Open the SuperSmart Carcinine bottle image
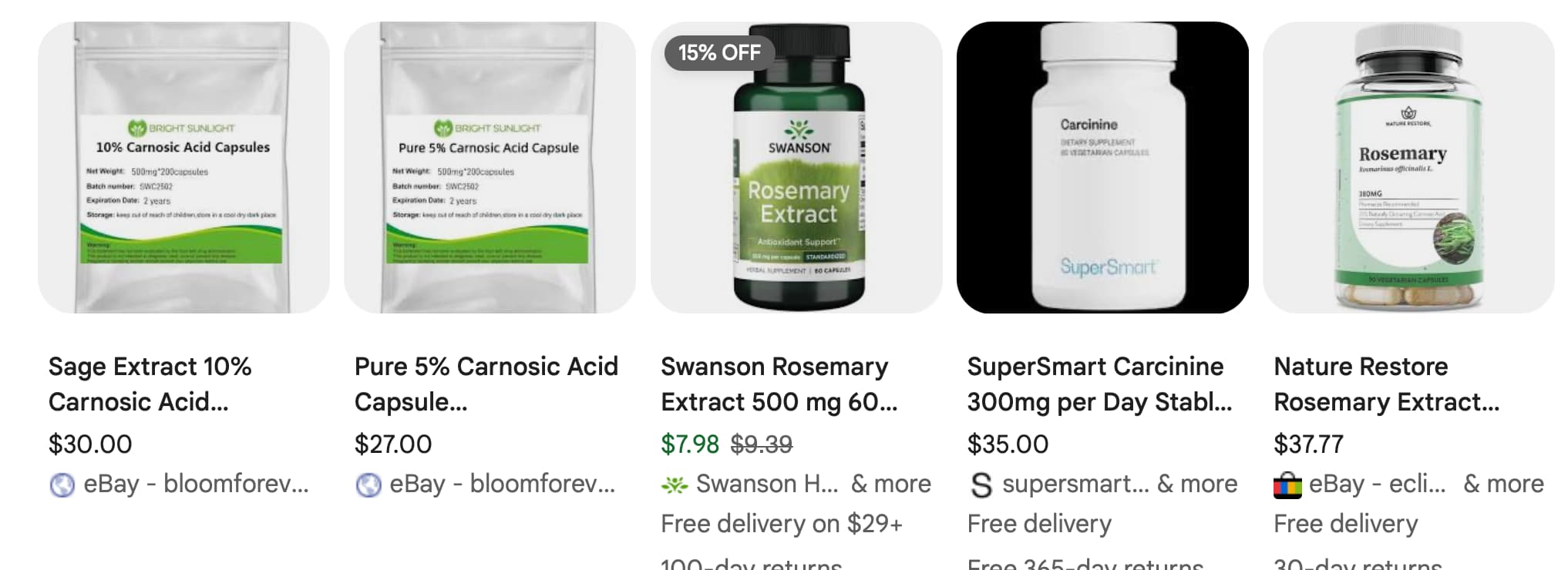The width and height of the screenshot is (1568, 570). [1102, 167]
